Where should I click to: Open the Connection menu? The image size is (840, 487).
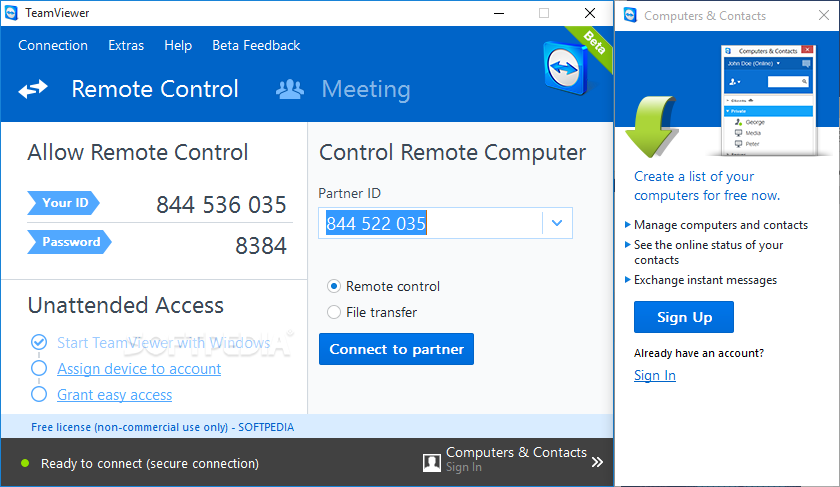coord(53,46)
